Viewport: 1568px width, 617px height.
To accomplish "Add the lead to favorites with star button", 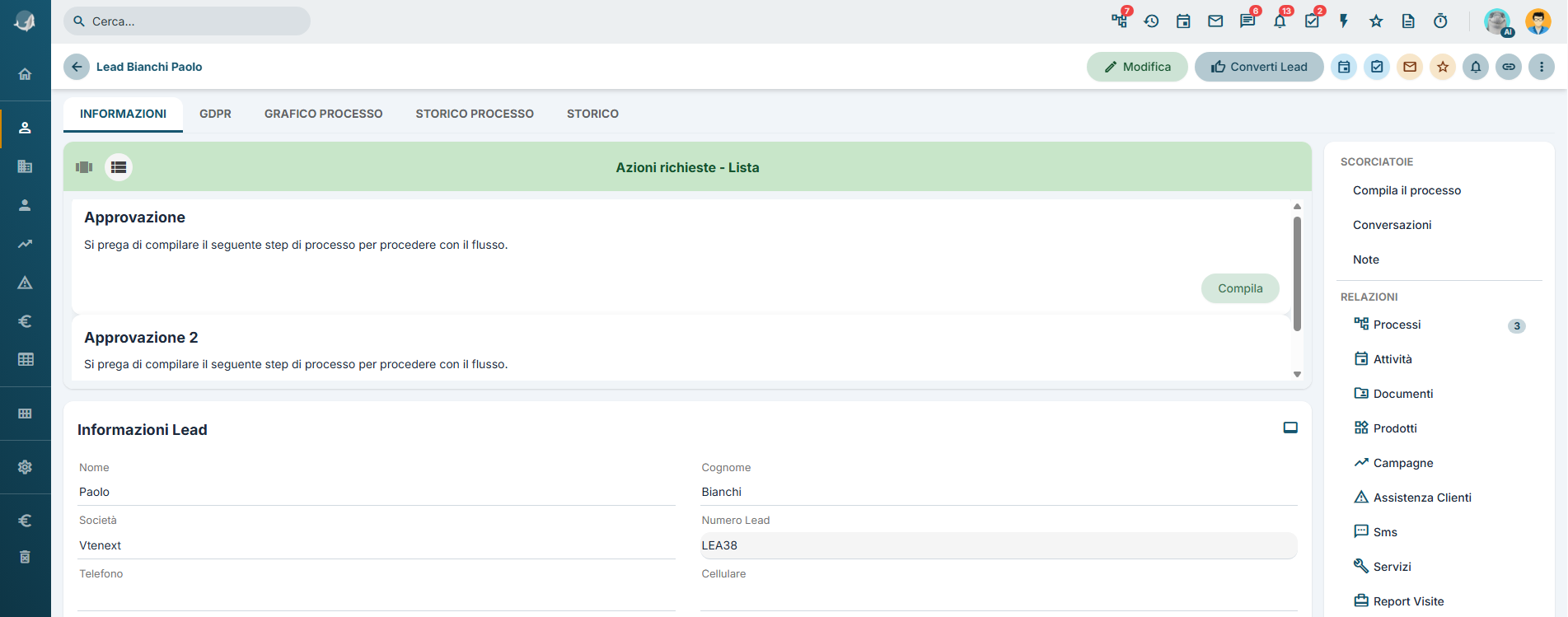I will point(1443,67).
